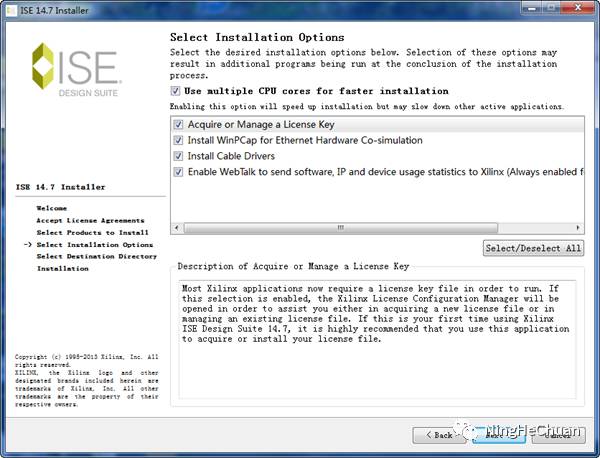Toggle Use multiple CPU cores checkbox

click(x=175, y=91)
